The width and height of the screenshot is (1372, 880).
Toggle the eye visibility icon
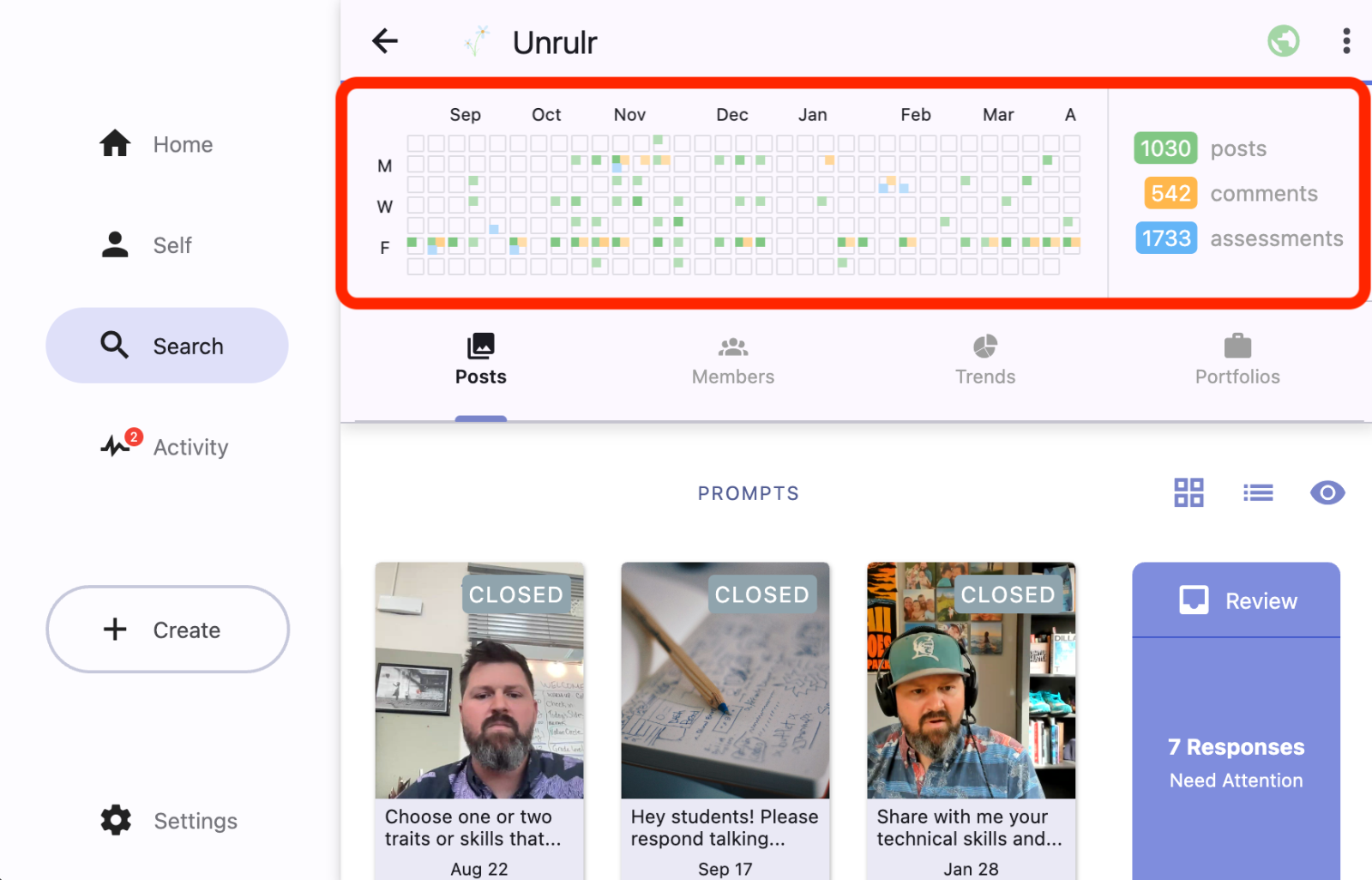[x=1327, y=492]
